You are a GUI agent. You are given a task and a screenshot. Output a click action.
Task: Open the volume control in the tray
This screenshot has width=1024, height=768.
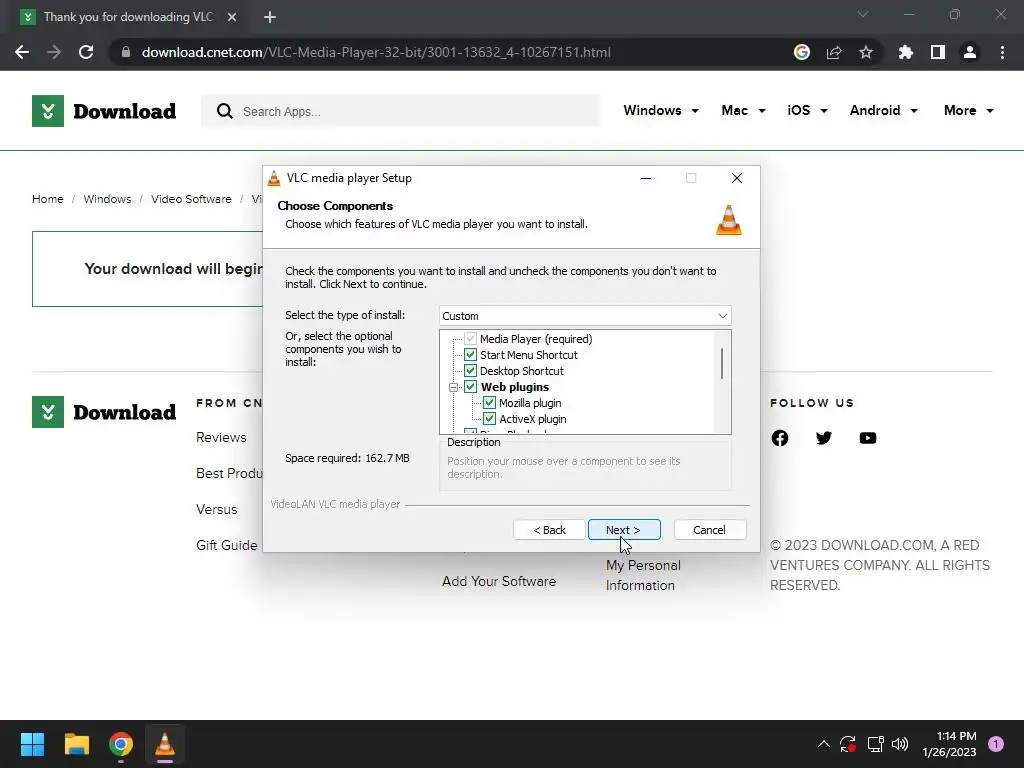pos(900,744)
